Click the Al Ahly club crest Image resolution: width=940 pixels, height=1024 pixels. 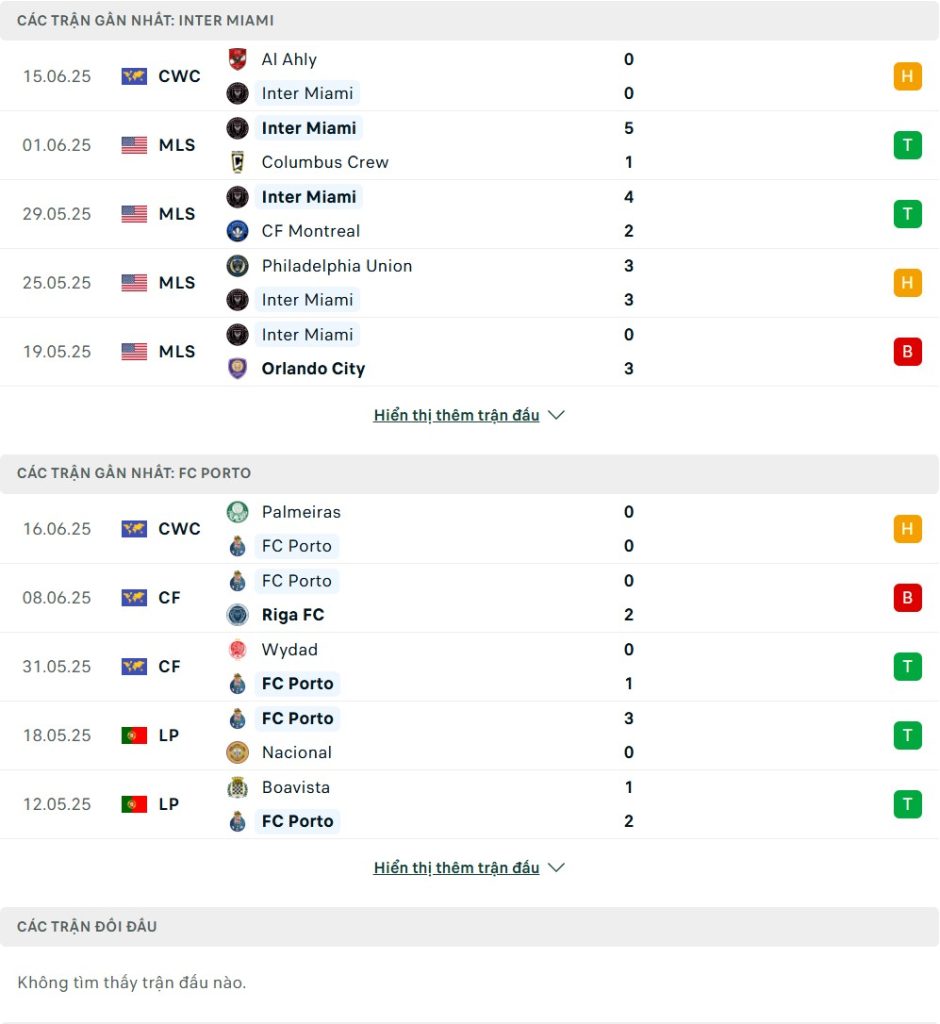[237, 59]
